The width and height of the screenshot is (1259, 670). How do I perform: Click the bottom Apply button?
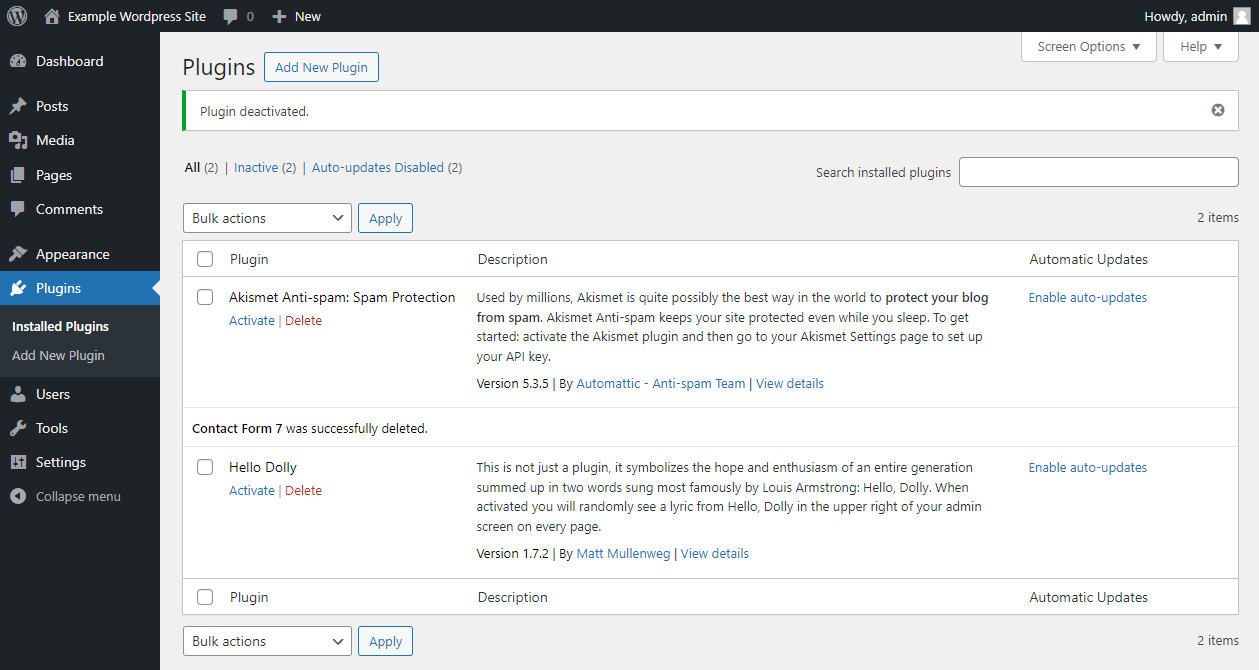click(x=385, y=641)
